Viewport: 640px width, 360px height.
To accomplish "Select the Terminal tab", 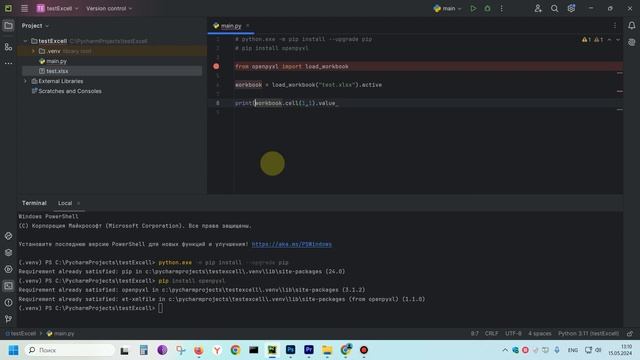I will click(x=34, y=203).
